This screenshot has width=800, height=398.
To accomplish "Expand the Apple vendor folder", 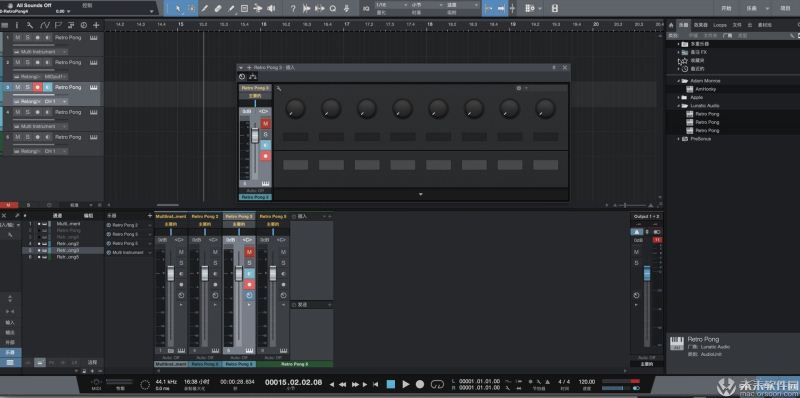I will click(679, 97).
